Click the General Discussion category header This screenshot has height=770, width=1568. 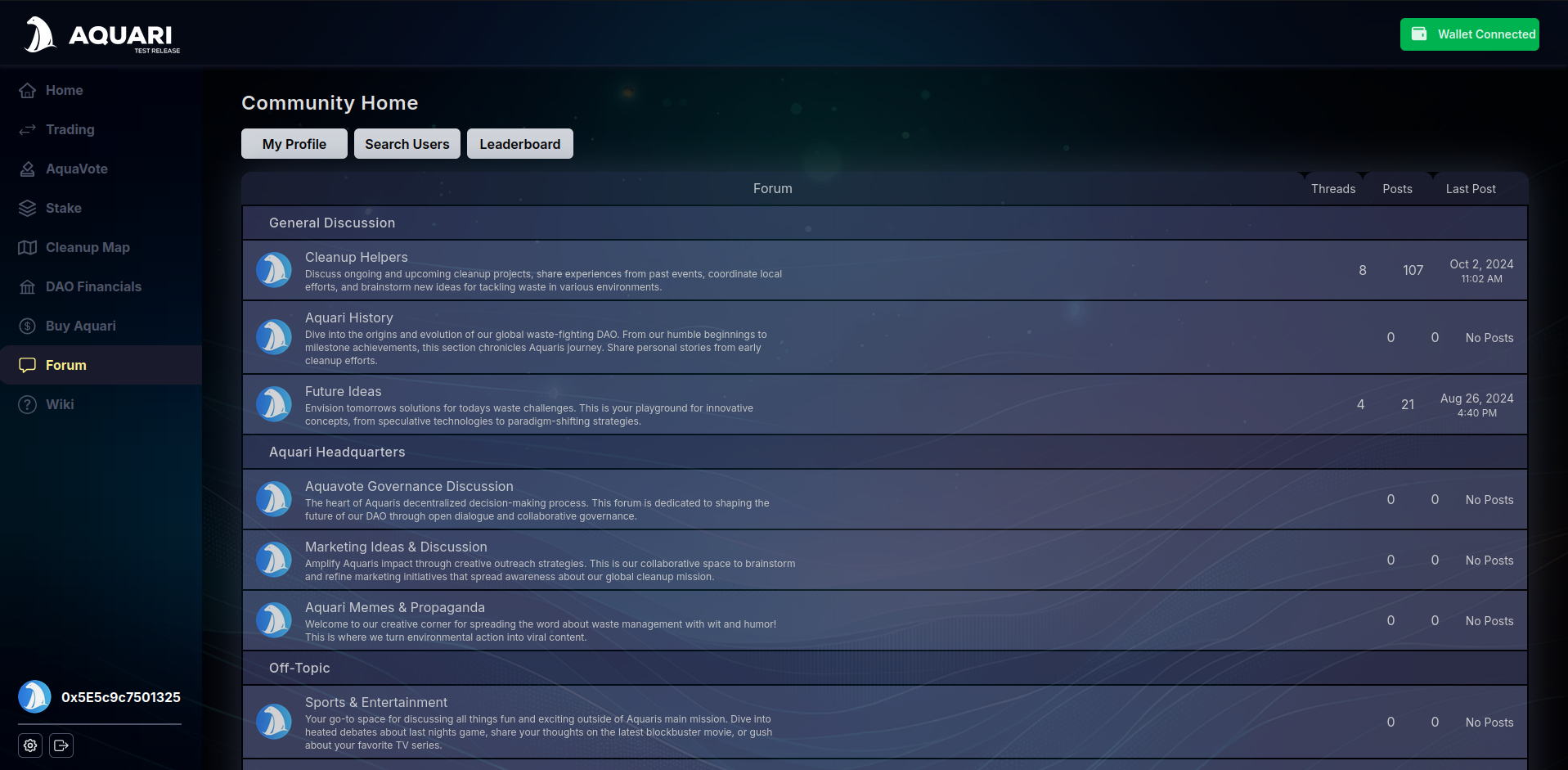click(x=332, y=223)
